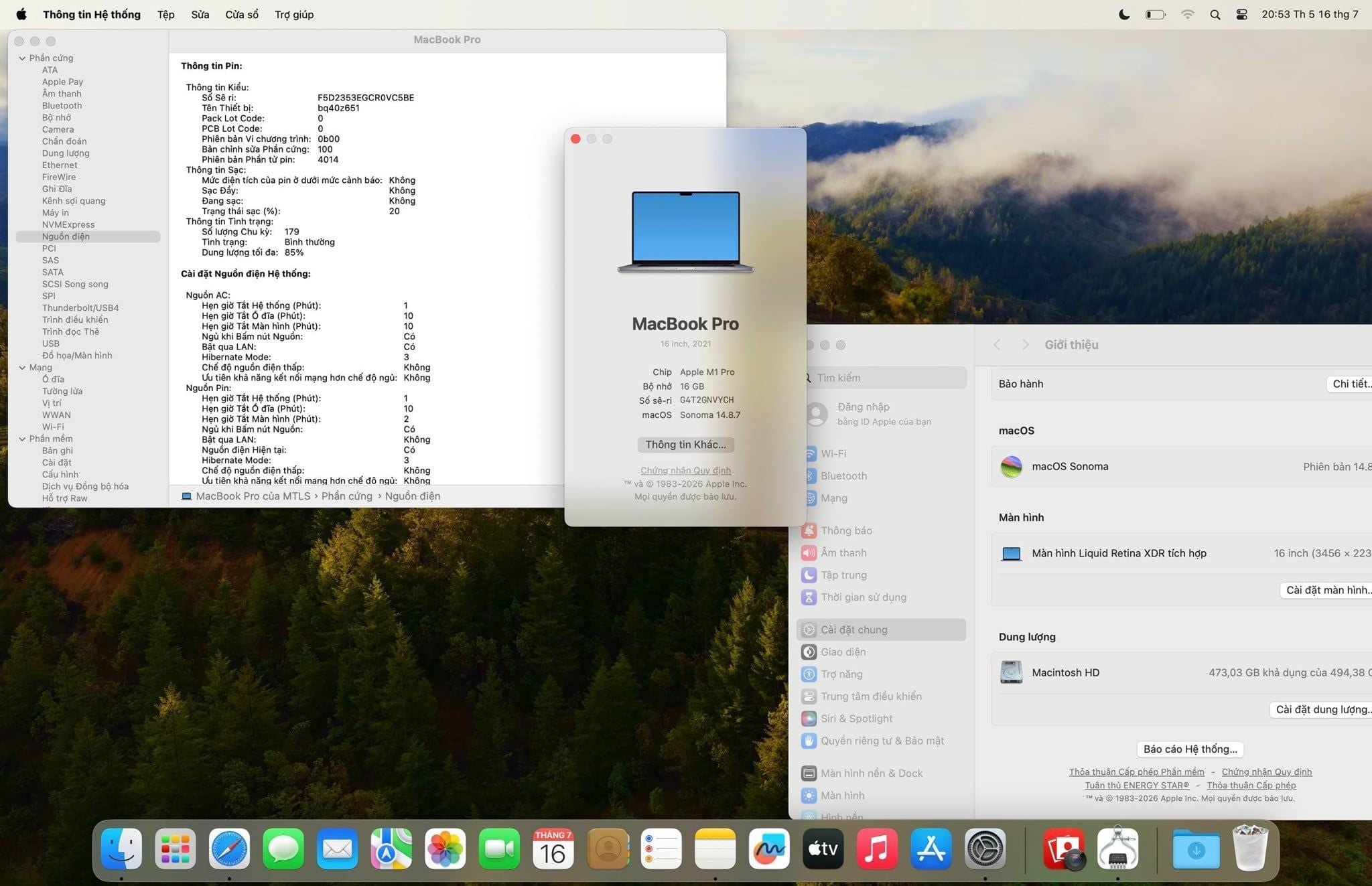Screen dimensions: 1372x886
Task: Open Music app in the Dock
Action: [877, 848]
